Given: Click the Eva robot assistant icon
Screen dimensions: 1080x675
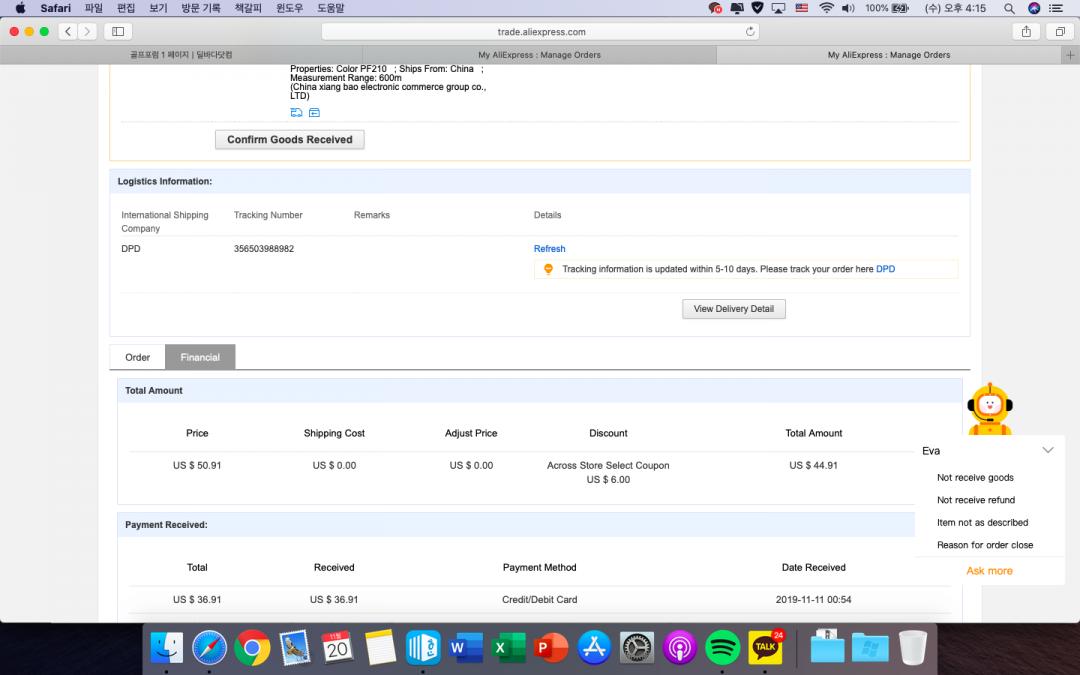Looking at the screenshot, I should [x=989, y=408].
